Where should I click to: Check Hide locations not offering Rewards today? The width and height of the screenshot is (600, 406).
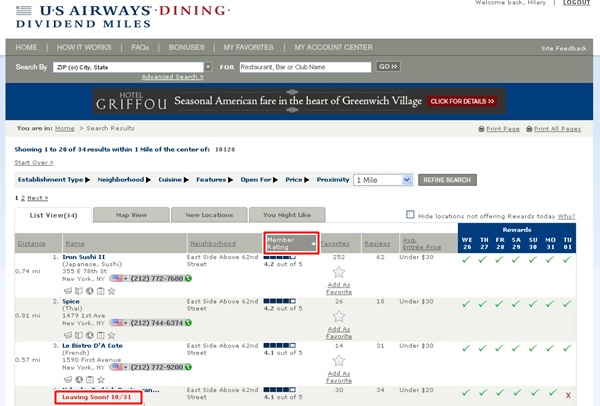(410, 215)
